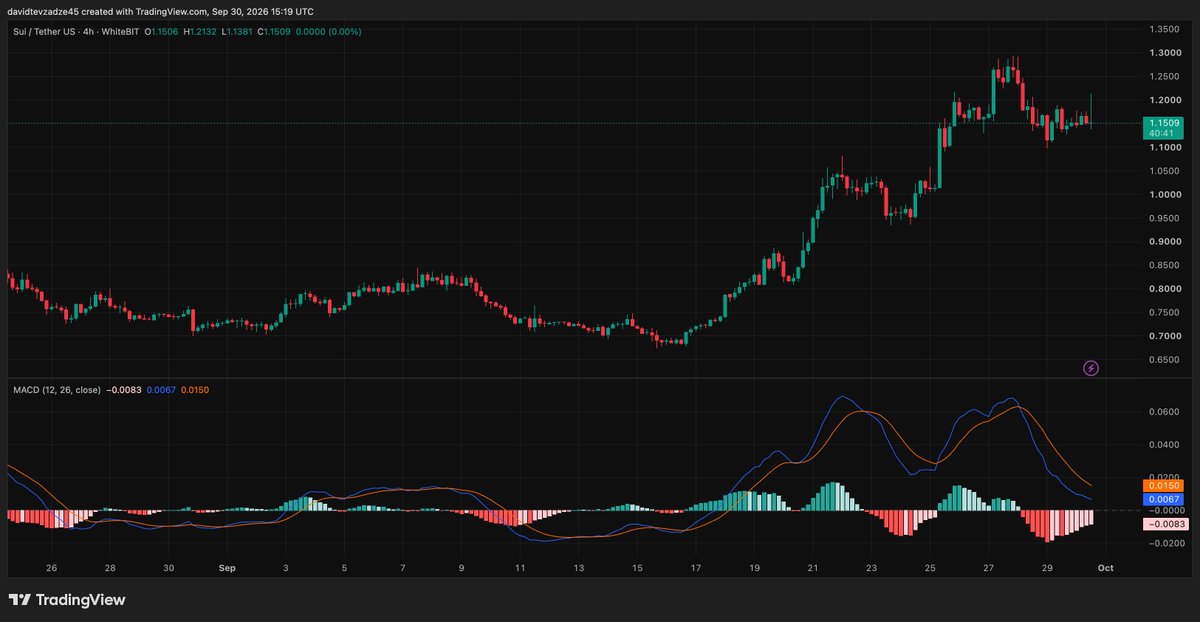Viewport: 1200px width, 622px height.
Task: Click the 1.0500 price axis label
Action: point(1162,171)
